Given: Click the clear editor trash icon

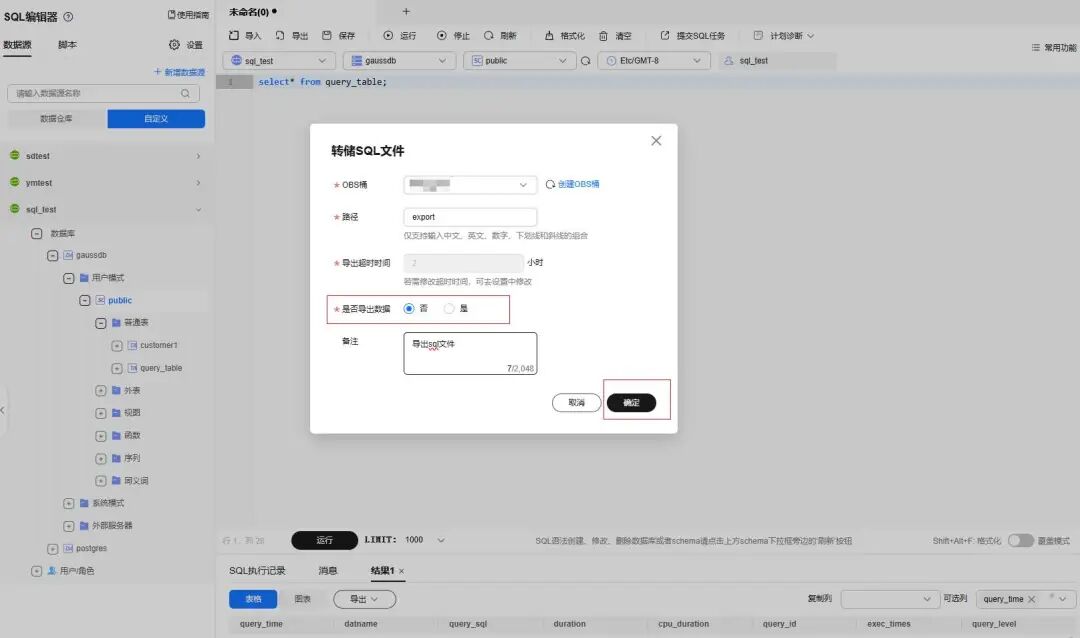Looking at the screenshot, I should (x=603, y=36).
